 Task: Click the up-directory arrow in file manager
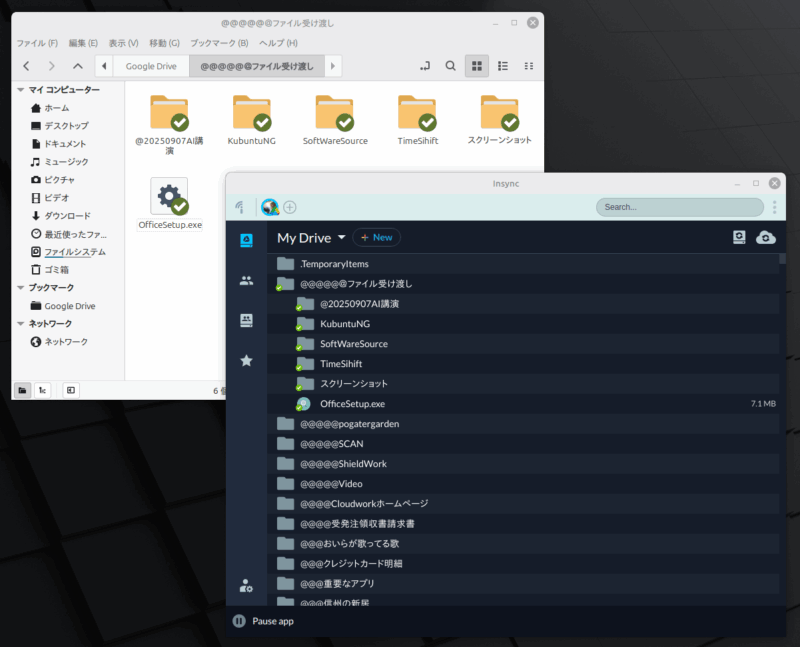coord(78,66)
